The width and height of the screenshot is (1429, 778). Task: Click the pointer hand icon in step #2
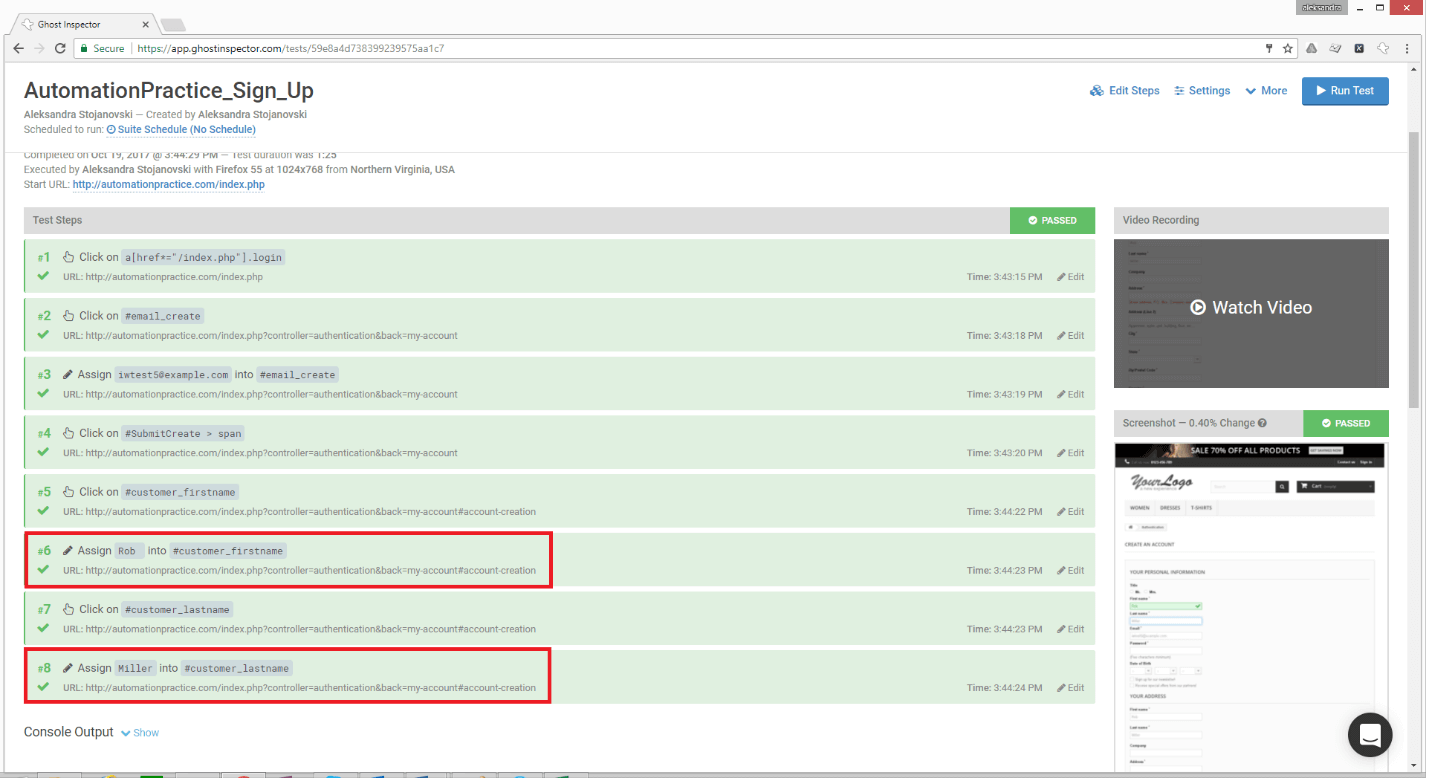(x=68, y=316)
